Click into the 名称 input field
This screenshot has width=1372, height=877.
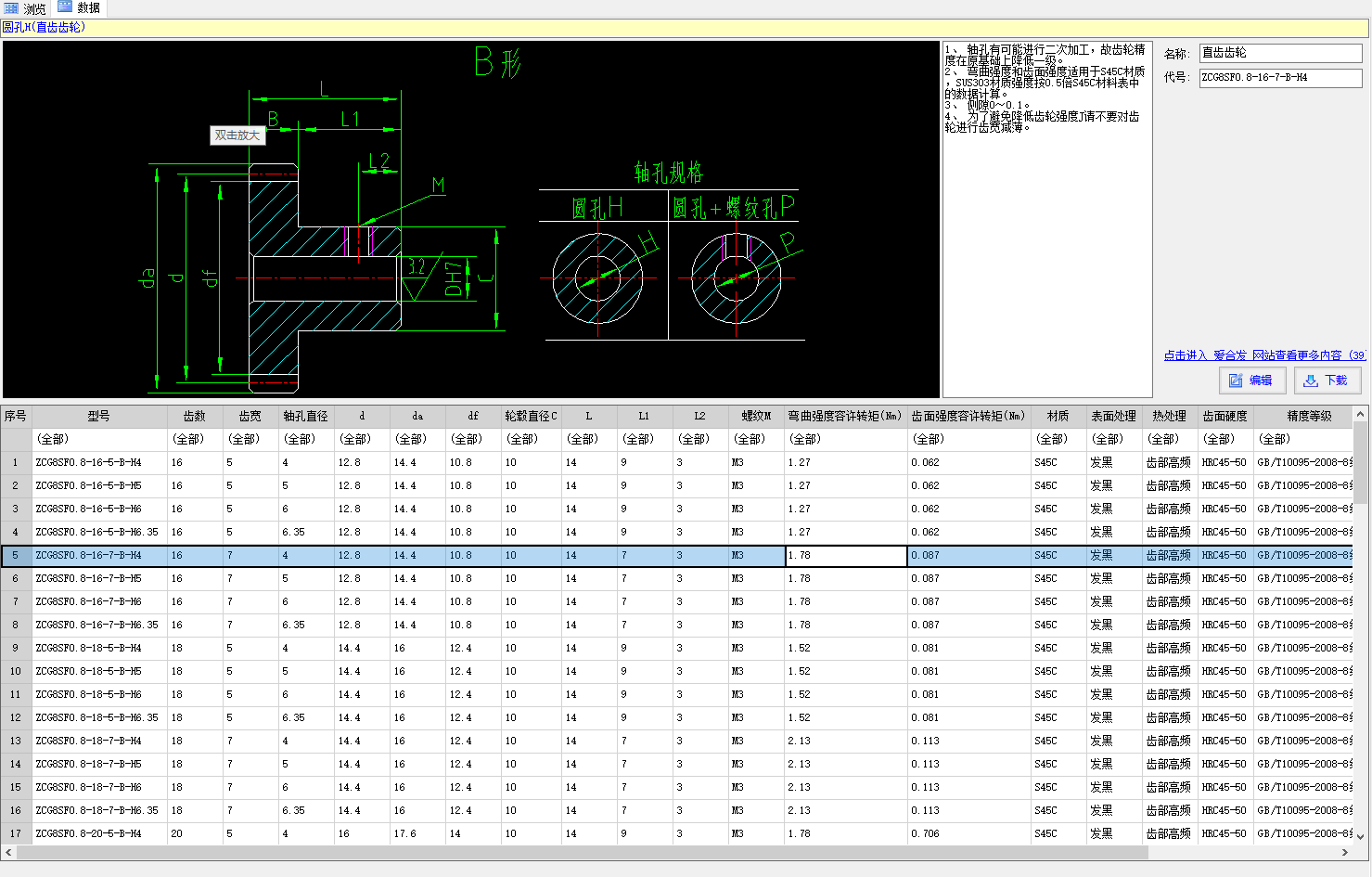point(1279,53)
